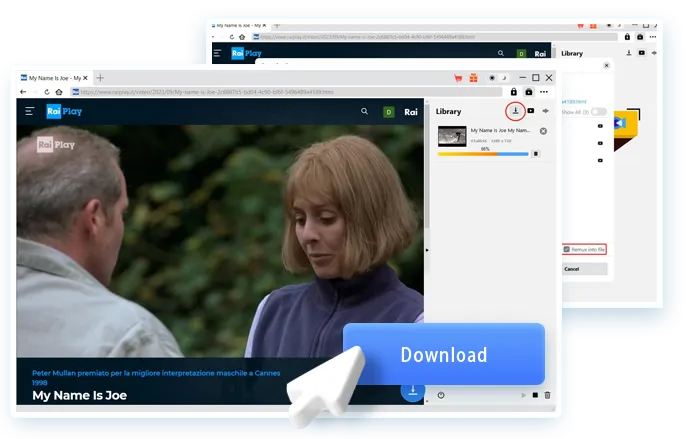This screenshot has height=439, width=686.
Task: Open the three-dots more menu in back window
Action: [x=653, y=37]
